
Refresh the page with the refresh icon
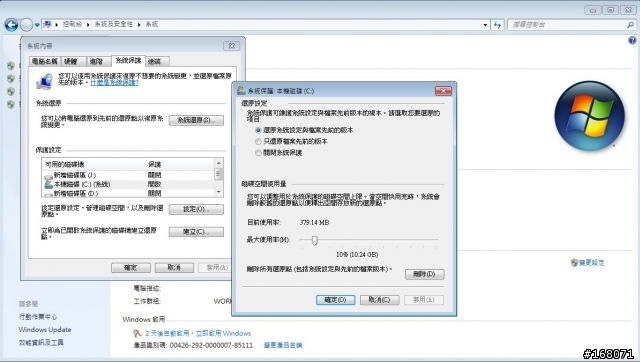tap(497, 25)
